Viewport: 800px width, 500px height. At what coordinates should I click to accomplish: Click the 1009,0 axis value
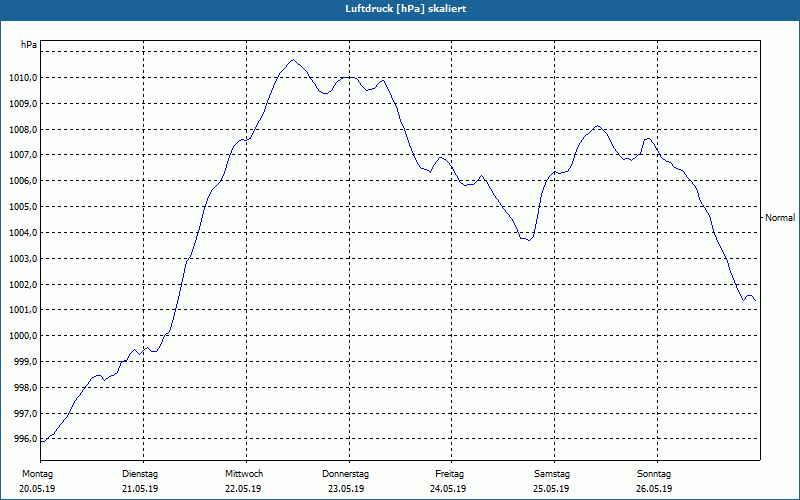coord(23,104)
